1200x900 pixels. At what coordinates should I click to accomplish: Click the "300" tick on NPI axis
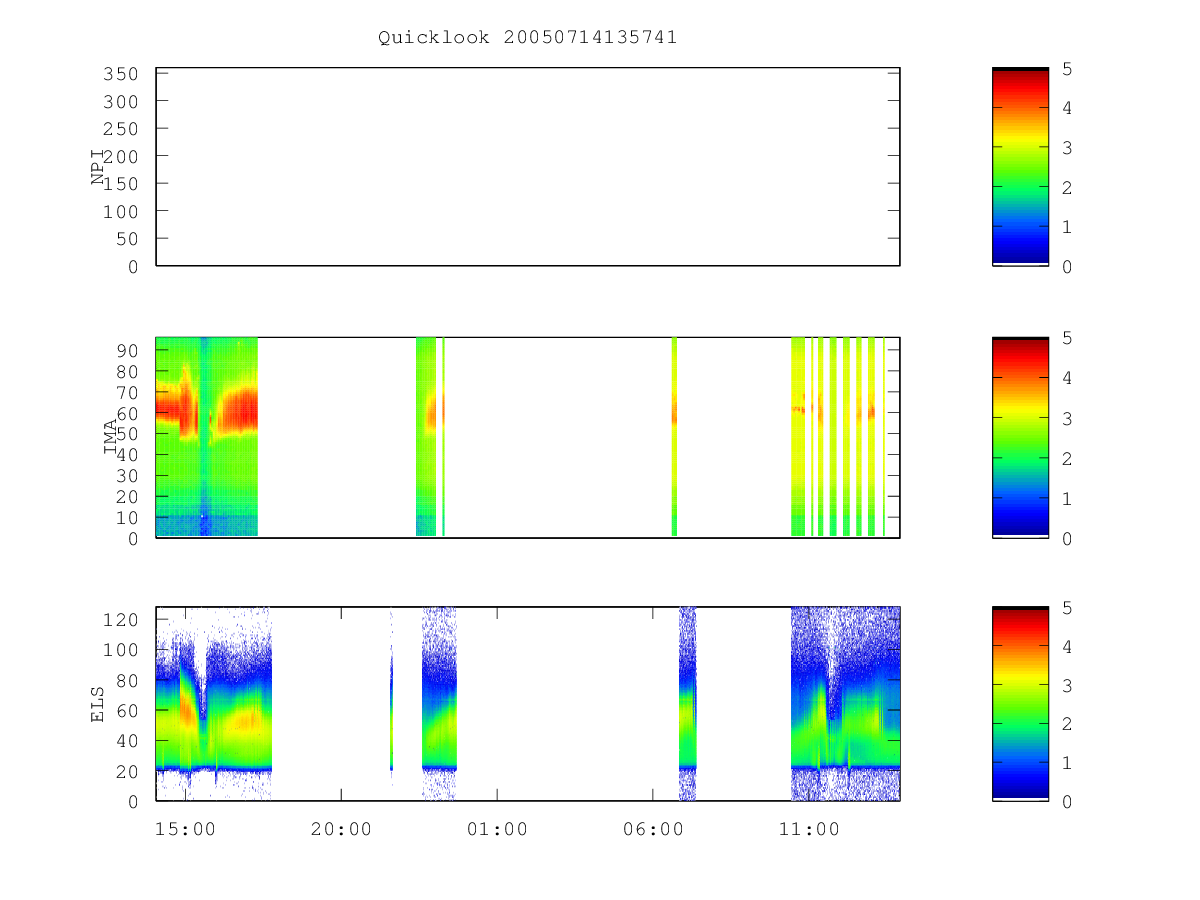click(x=120, y=102)
